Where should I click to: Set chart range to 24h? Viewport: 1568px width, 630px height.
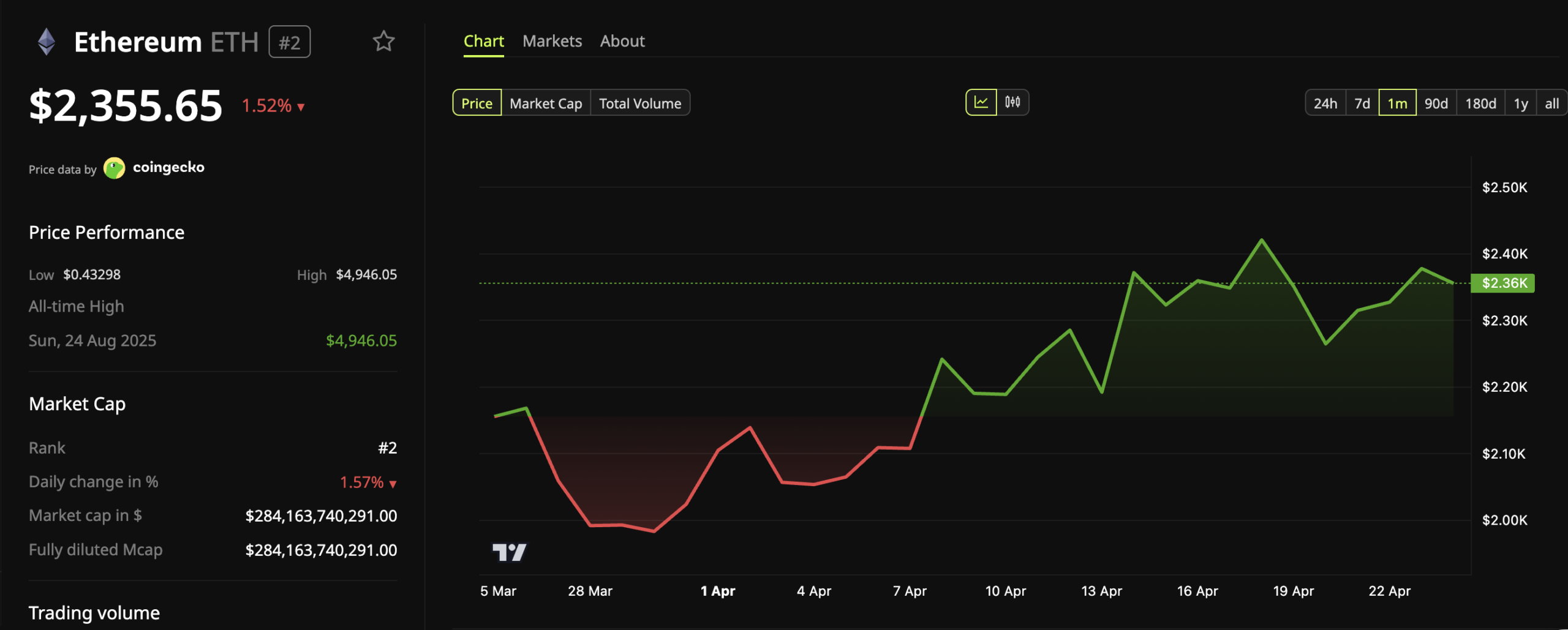pos(1325,103)
